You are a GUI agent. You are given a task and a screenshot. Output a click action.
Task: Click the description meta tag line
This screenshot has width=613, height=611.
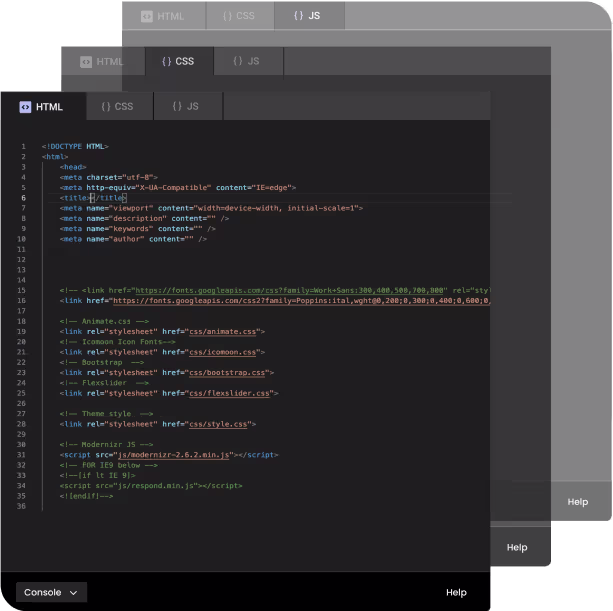144,219
